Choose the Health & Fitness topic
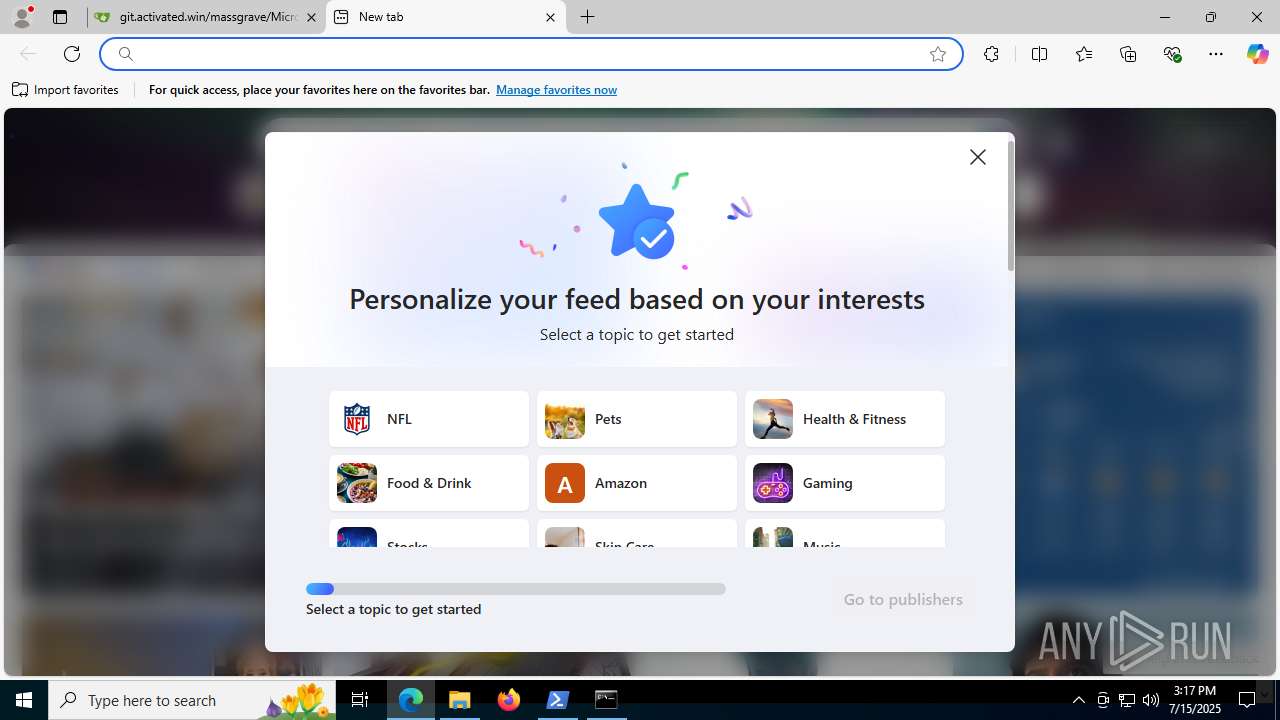The image size is (1280, 720). (x=845, y=419)
